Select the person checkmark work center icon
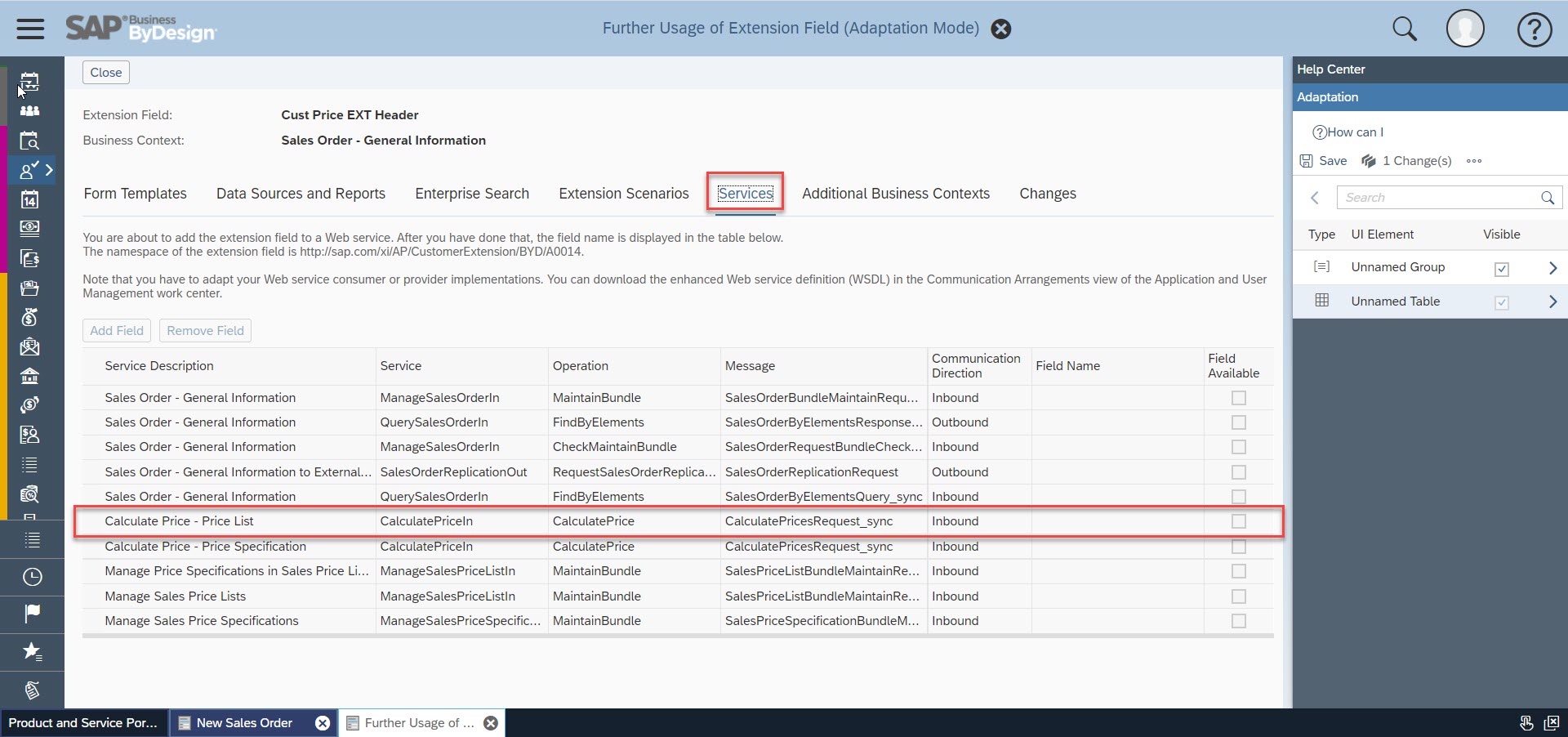 click(x=29, y=170)
